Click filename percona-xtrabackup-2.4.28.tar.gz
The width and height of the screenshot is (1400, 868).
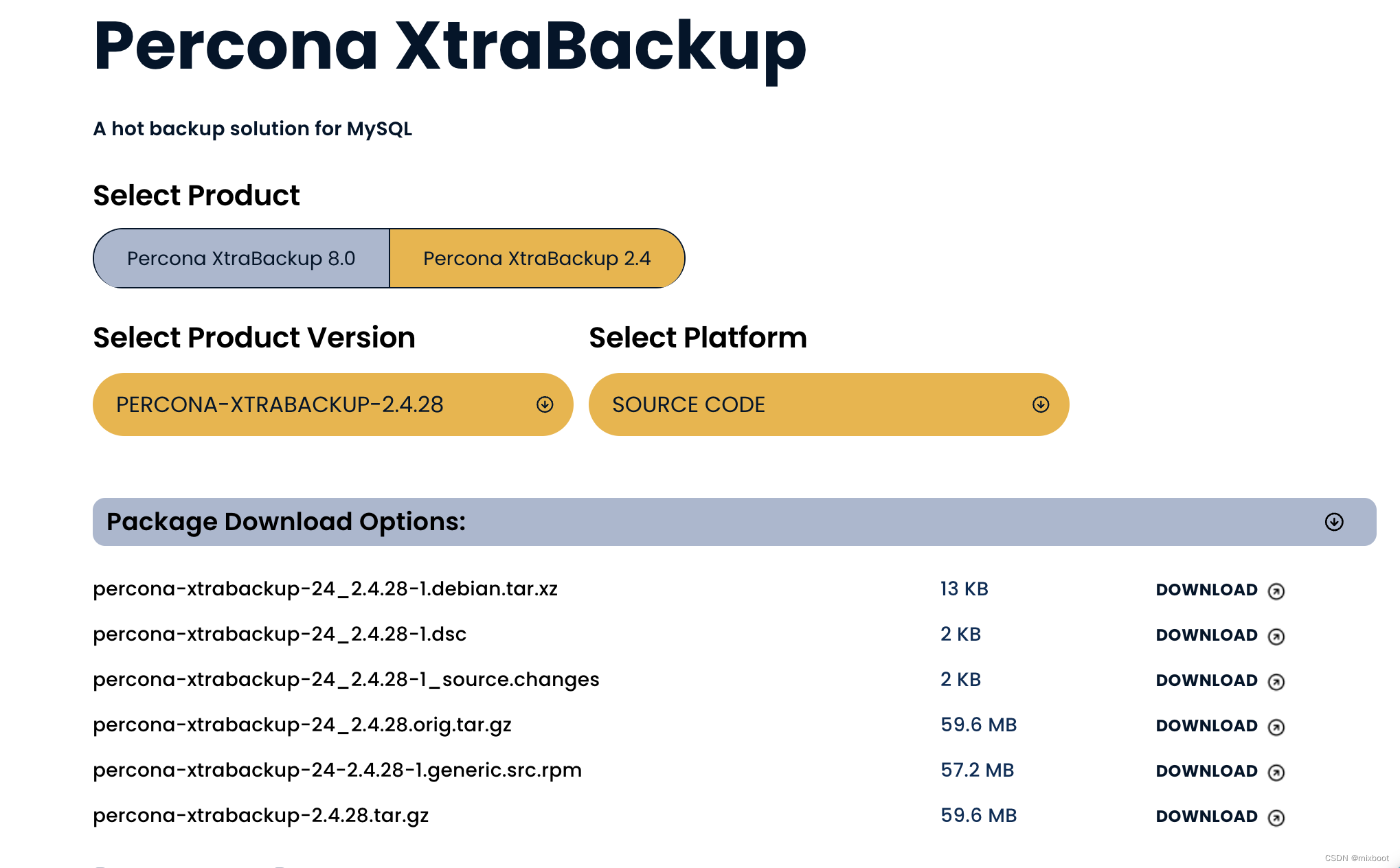coord(261,816)
